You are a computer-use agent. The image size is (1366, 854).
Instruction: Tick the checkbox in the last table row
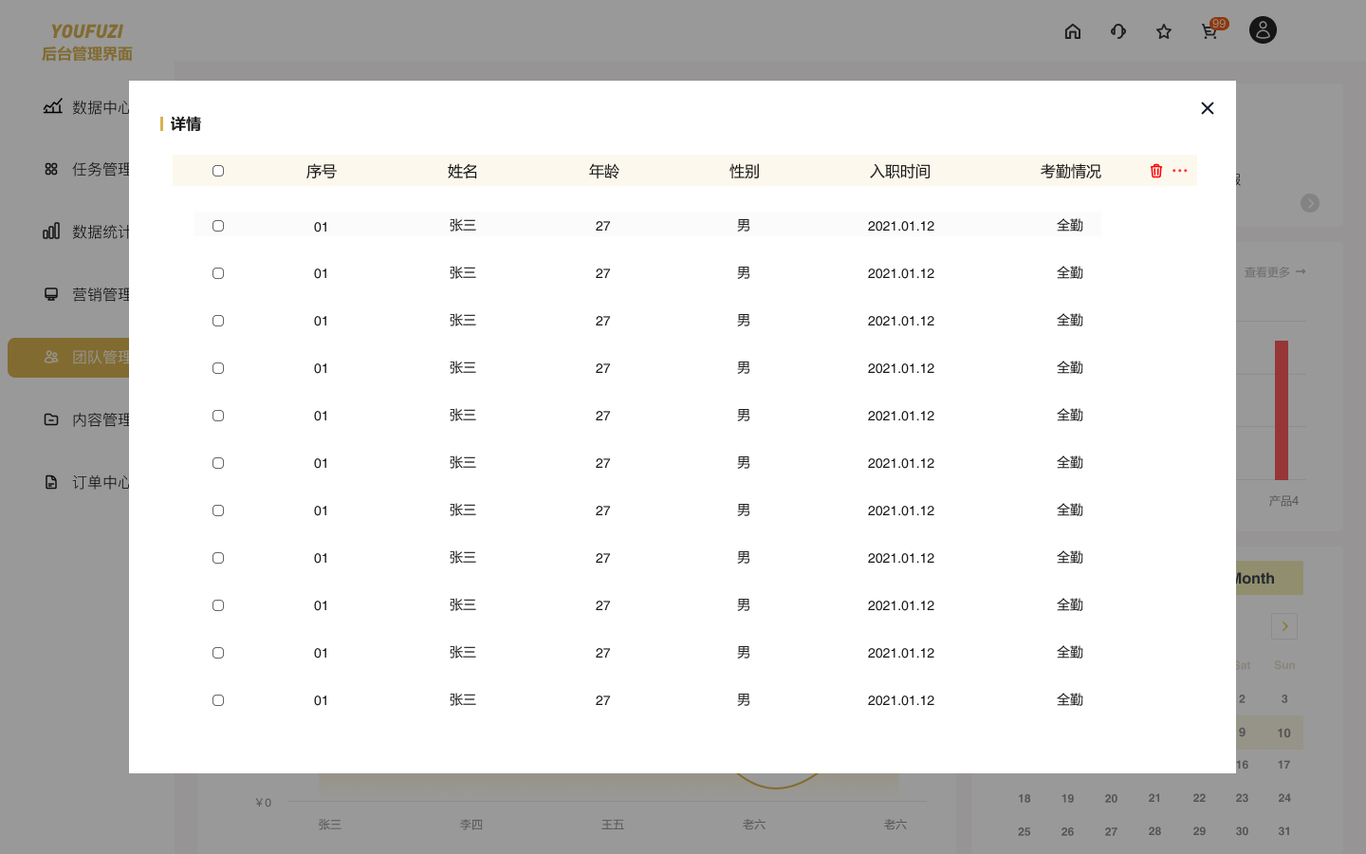(218, 700)
